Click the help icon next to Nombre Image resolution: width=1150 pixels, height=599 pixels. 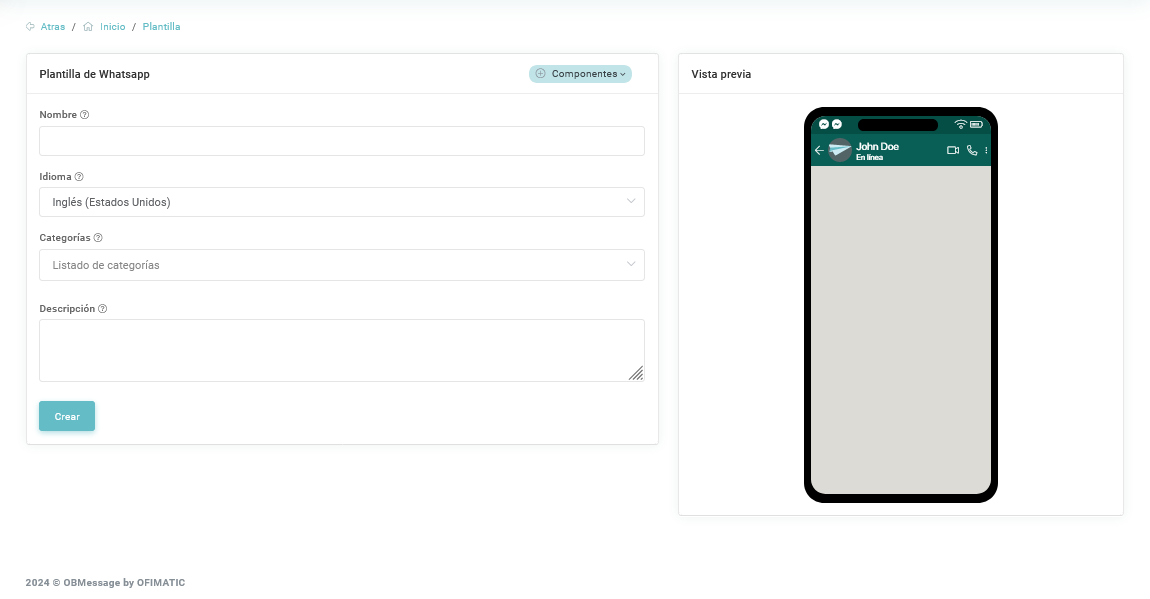[x=84, y=115]
